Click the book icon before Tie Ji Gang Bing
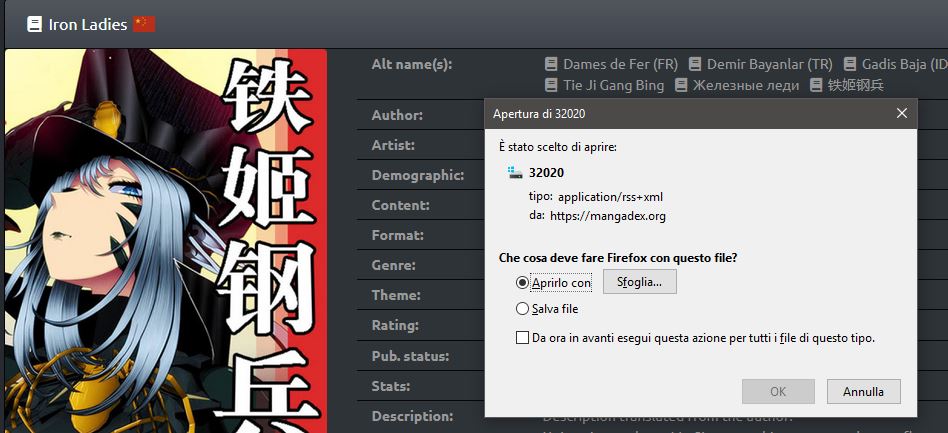This screenshot has height=433, width=948. (551, 85)
